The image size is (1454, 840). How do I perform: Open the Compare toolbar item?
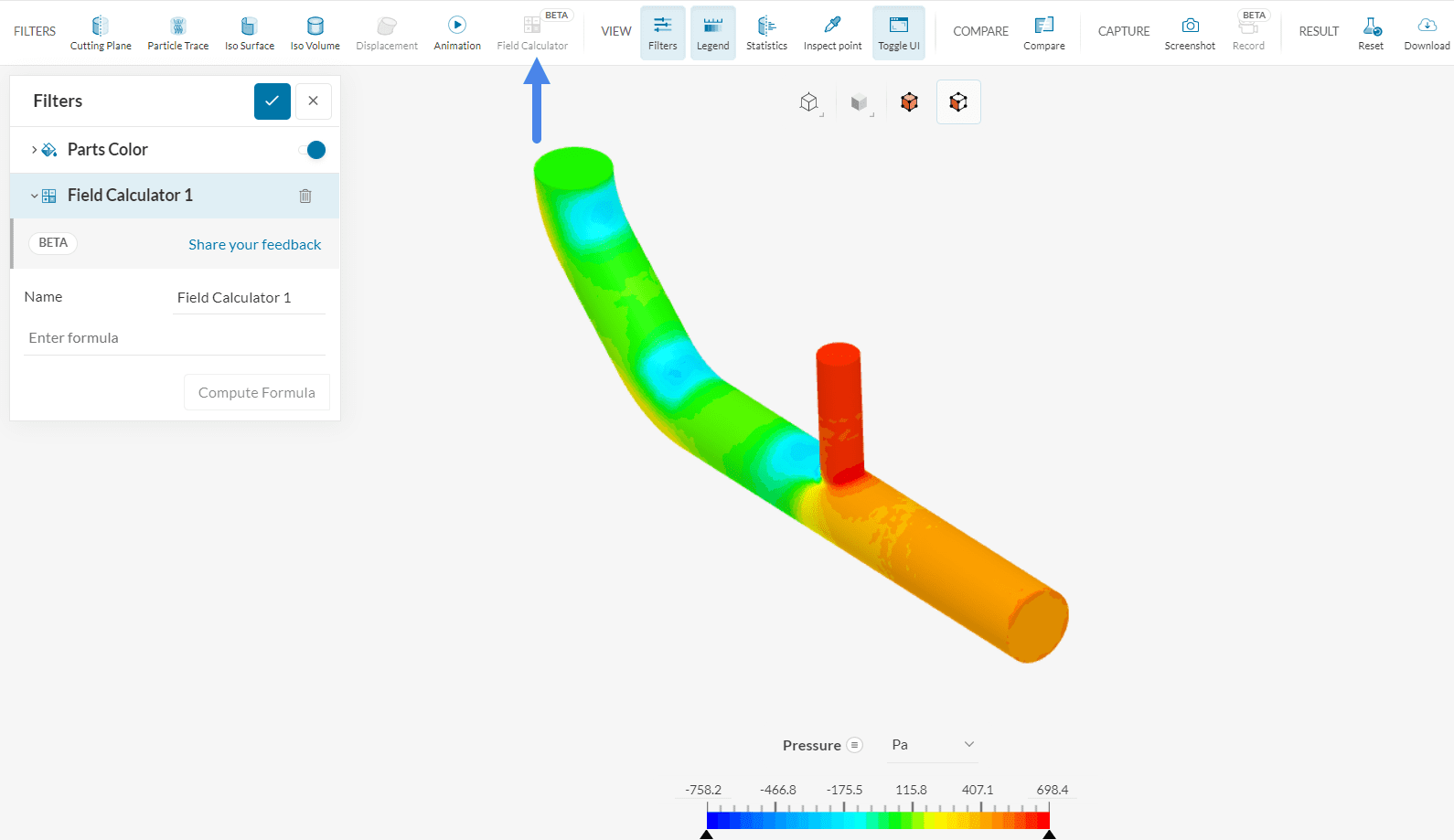pos(1043,33)
